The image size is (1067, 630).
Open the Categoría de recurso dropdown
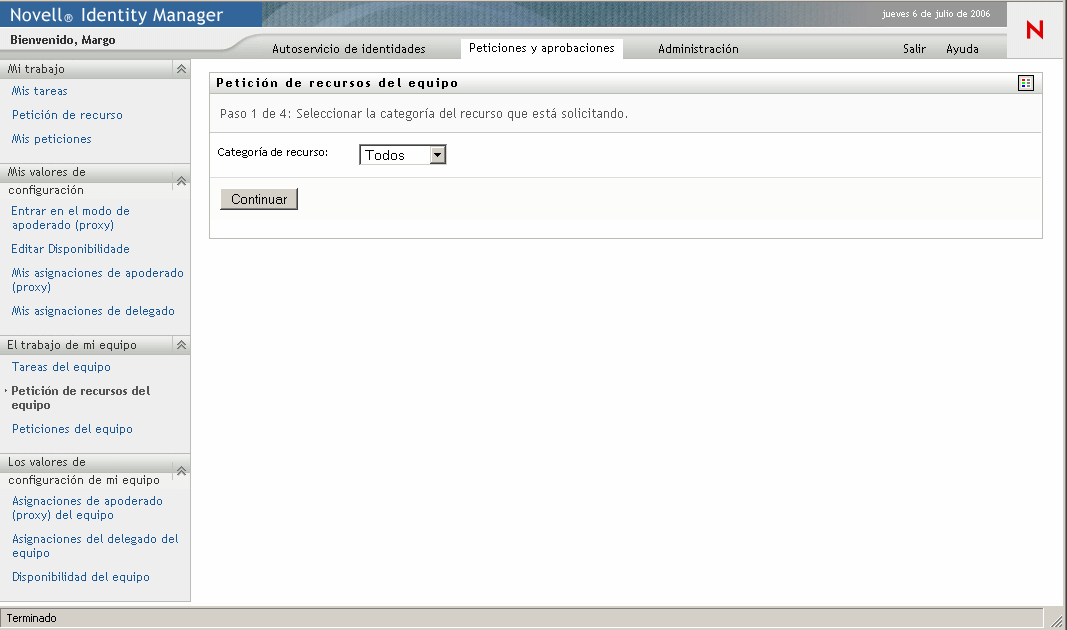pyautogui.click(x=402, y=155)
